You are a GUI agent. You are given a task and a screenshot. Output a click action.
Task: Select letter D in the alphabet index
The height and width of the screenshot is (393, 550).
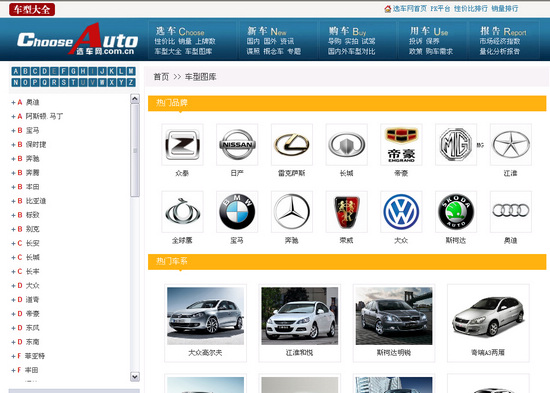pyautogui.click(x=45, y=71)
